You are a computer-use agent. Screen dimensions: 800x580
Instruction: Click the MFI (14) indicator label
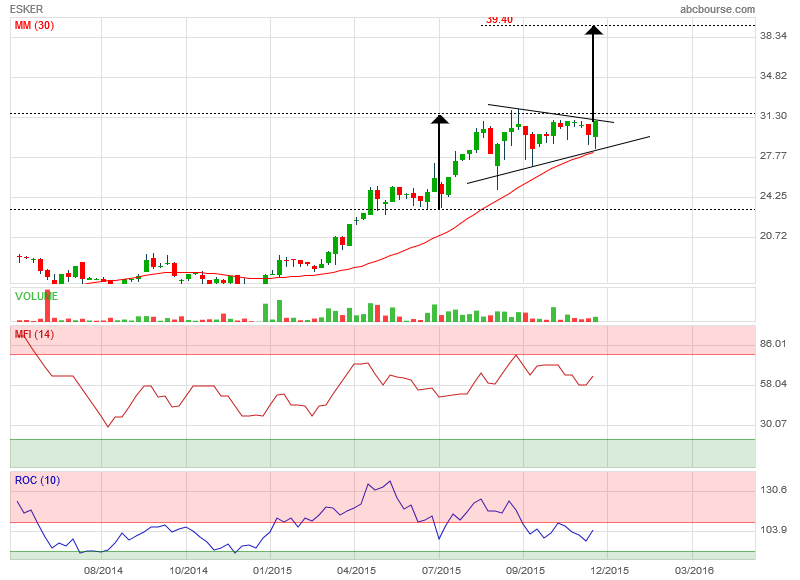(34, 335)
